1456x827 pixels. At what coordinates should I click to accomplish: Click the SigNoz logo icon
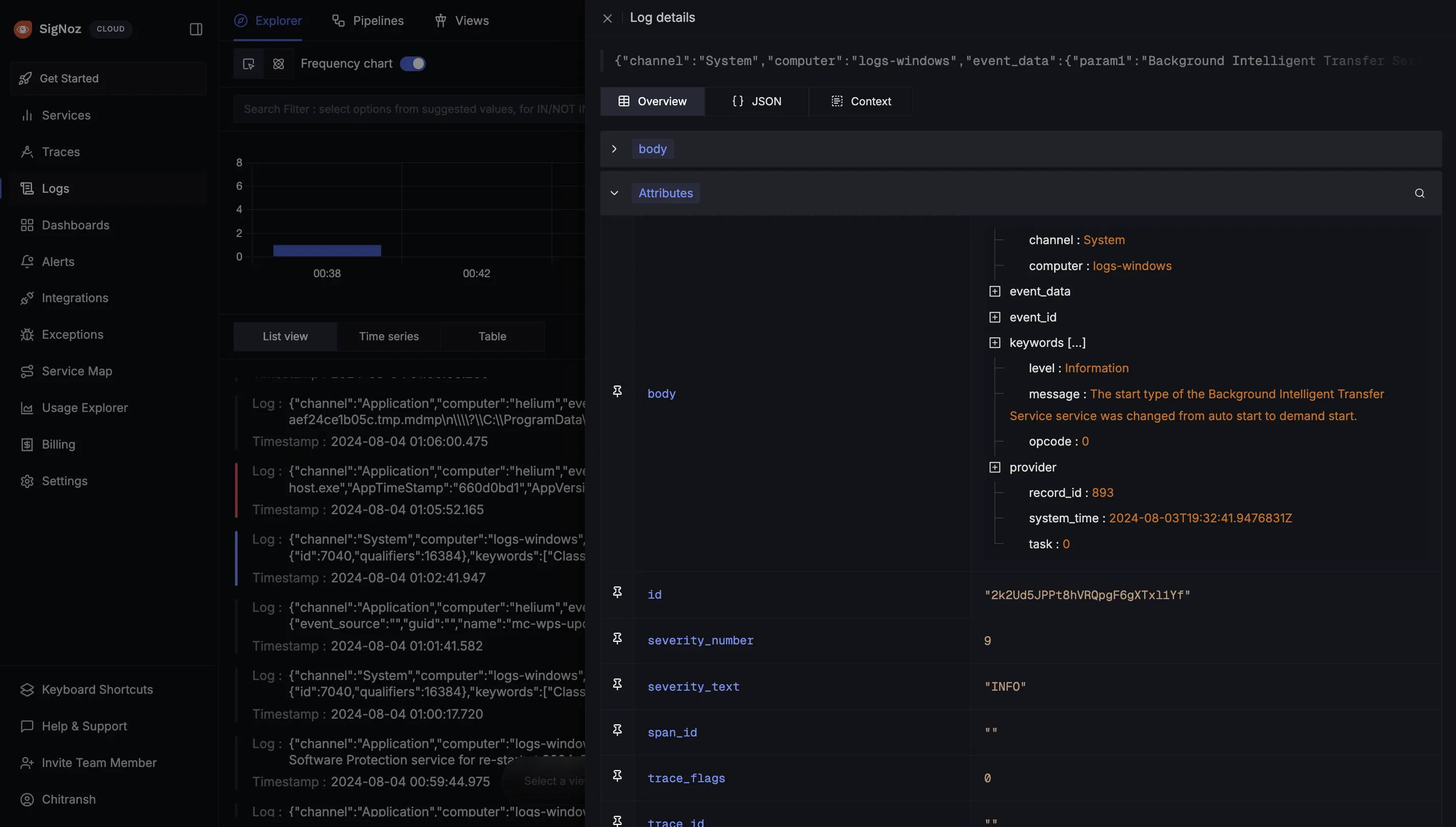[x=23, y=29]
